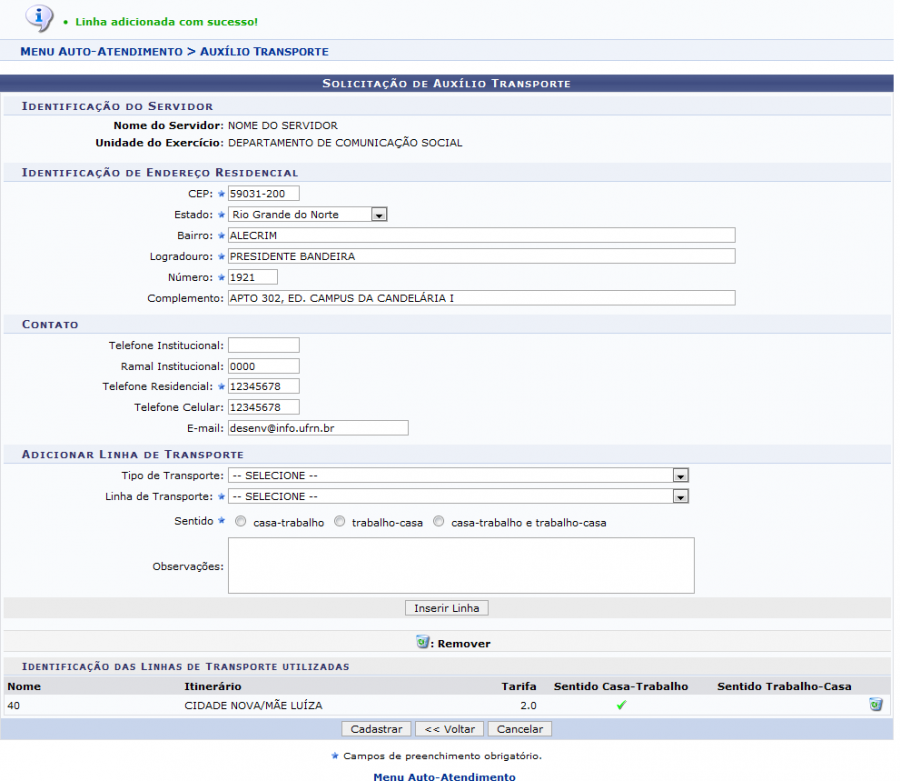Click the Cadastrar button
Image resolution: width=900 pixels, height=781 pixels.
pos(376,729)
